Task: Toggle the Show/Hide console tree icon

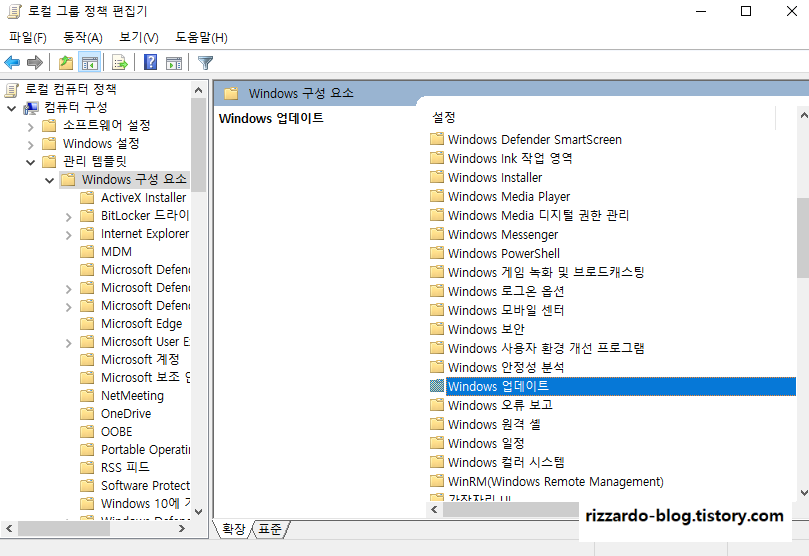Action: point(90,63)
